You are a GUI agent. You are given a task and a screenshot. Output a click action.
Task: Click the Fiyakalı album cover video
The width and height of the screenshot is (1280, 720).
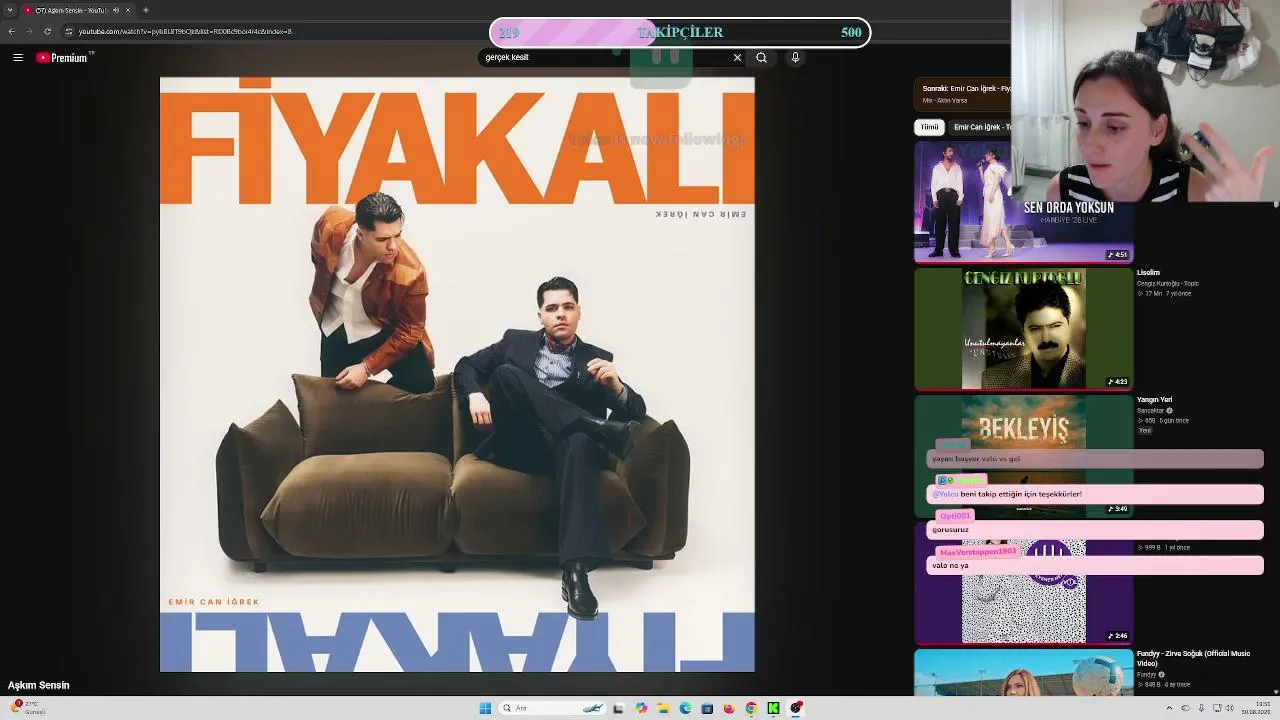pos(457,375)
